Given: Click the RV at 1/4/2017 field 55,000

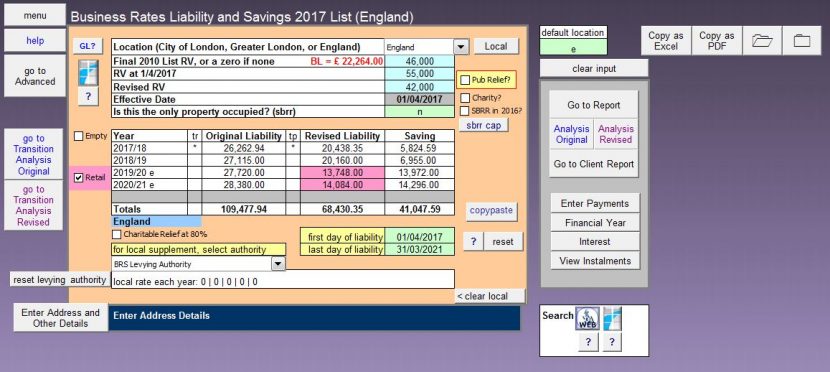Looking at the screenshot, I should coord(419,74).
